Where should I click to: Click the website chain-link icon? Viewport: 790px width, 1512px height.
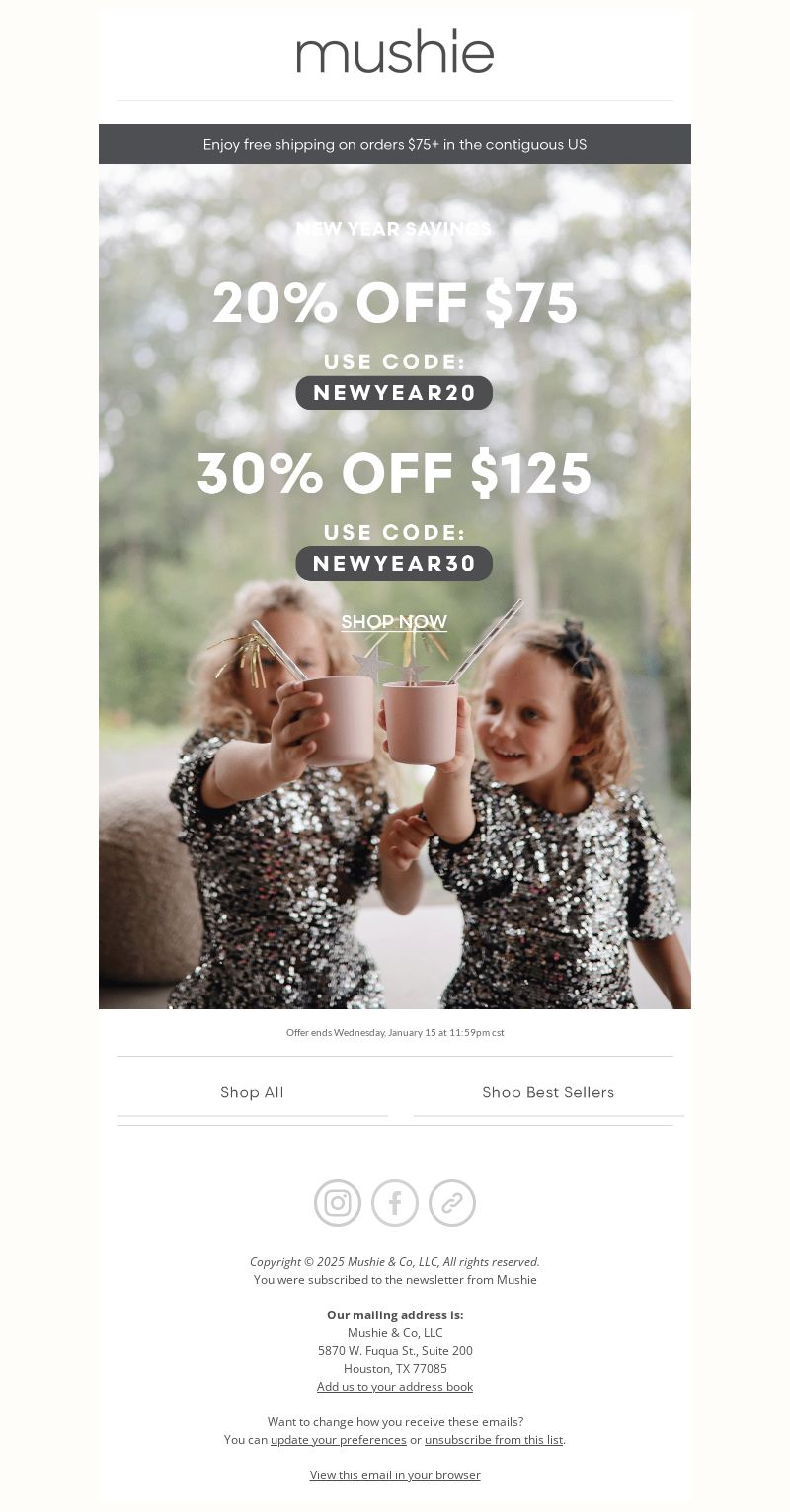452,1203
